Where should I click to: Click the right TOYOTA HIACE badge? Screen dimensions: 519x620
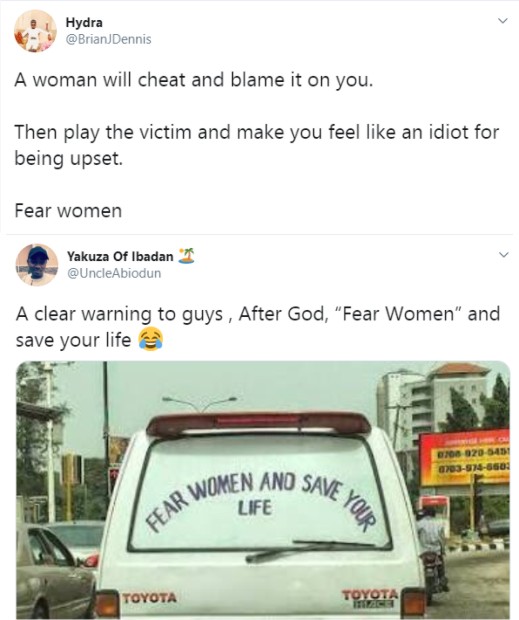(x=370, y=598)
